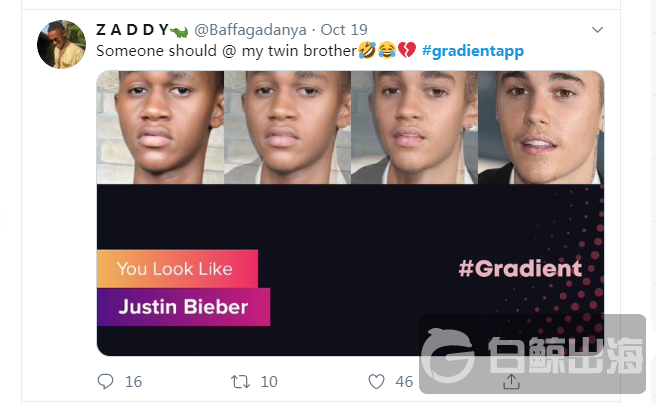Select the first original face photo

click(160, 128)
